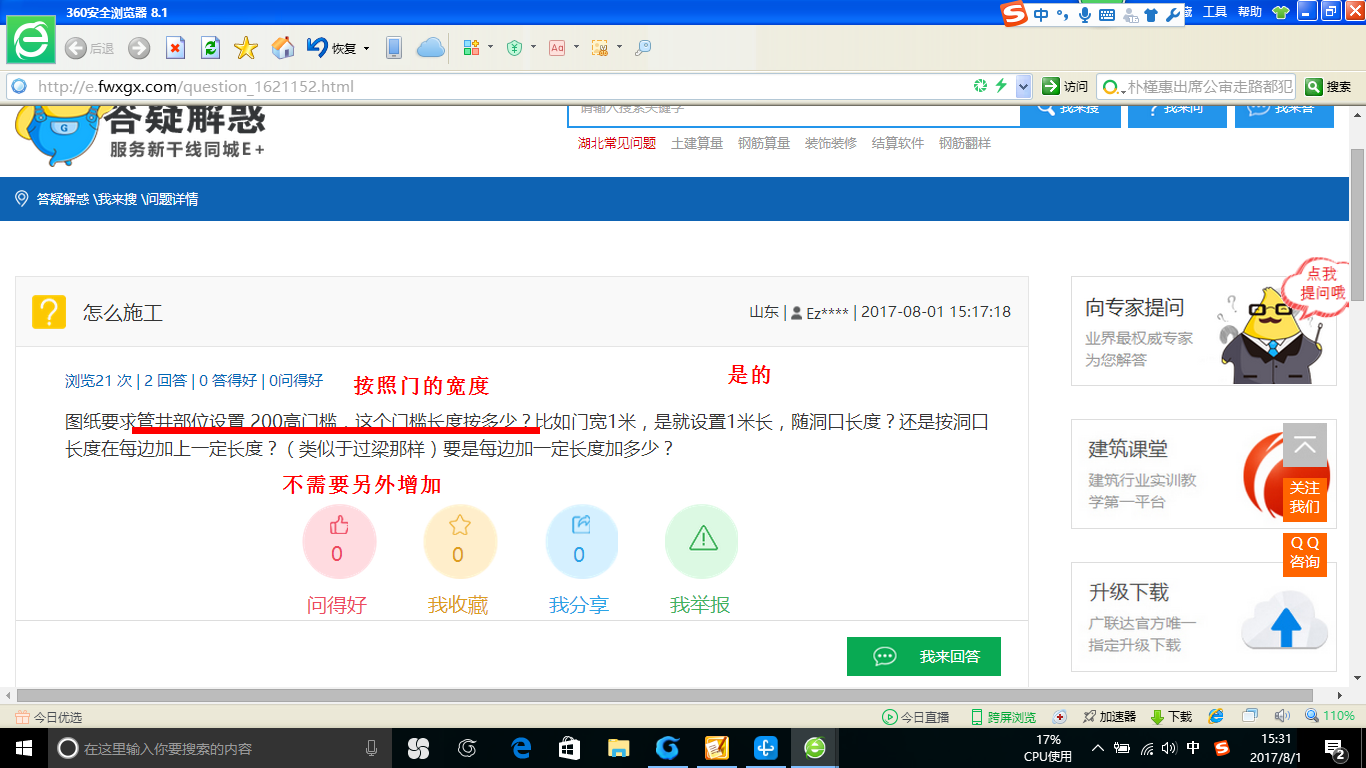
Task: Open the browser home page icon
Action: [283, 47]
